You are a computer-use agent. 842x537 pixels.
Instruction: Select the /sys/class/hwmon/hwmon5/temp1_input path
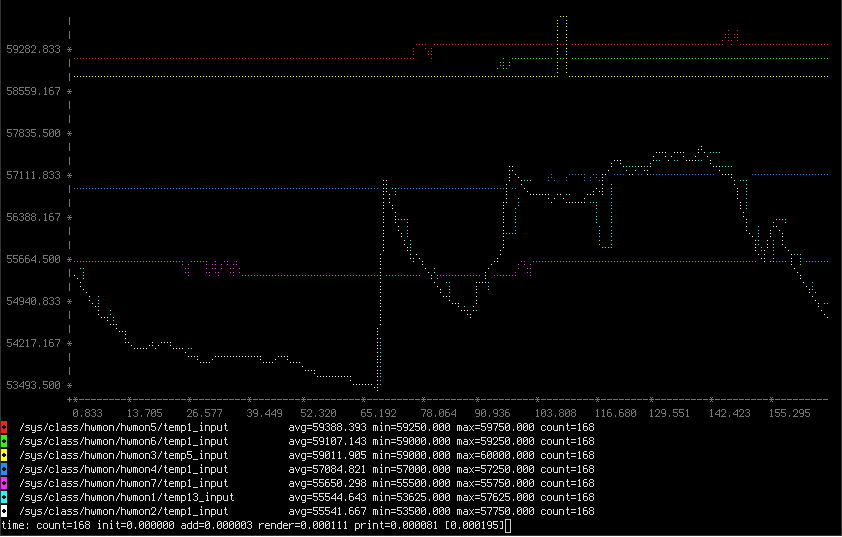pyautogui.click(x=123, y=427)
